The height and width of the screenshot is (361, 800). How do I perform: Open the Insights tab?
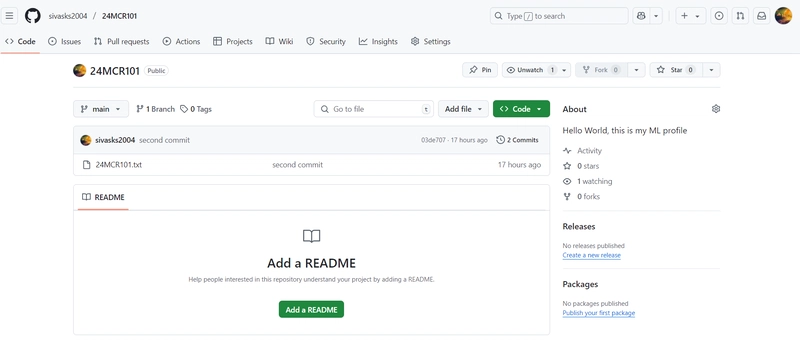click(378, 42)
